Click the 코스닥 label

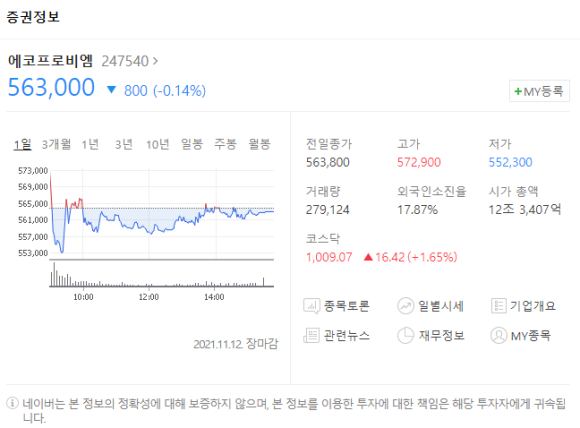[x=323, y=239]
